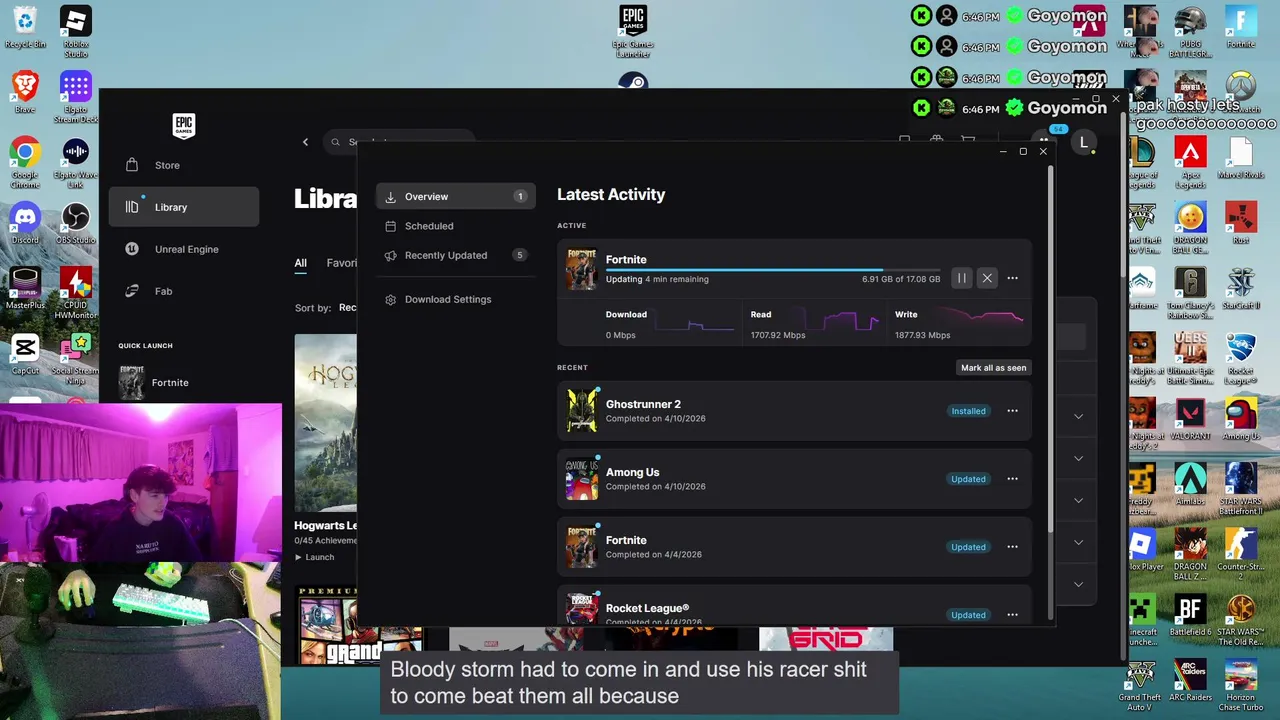Open STAR WARS Battlefront II shortcut
The image size is (1280, 720).
point(1241,488)
